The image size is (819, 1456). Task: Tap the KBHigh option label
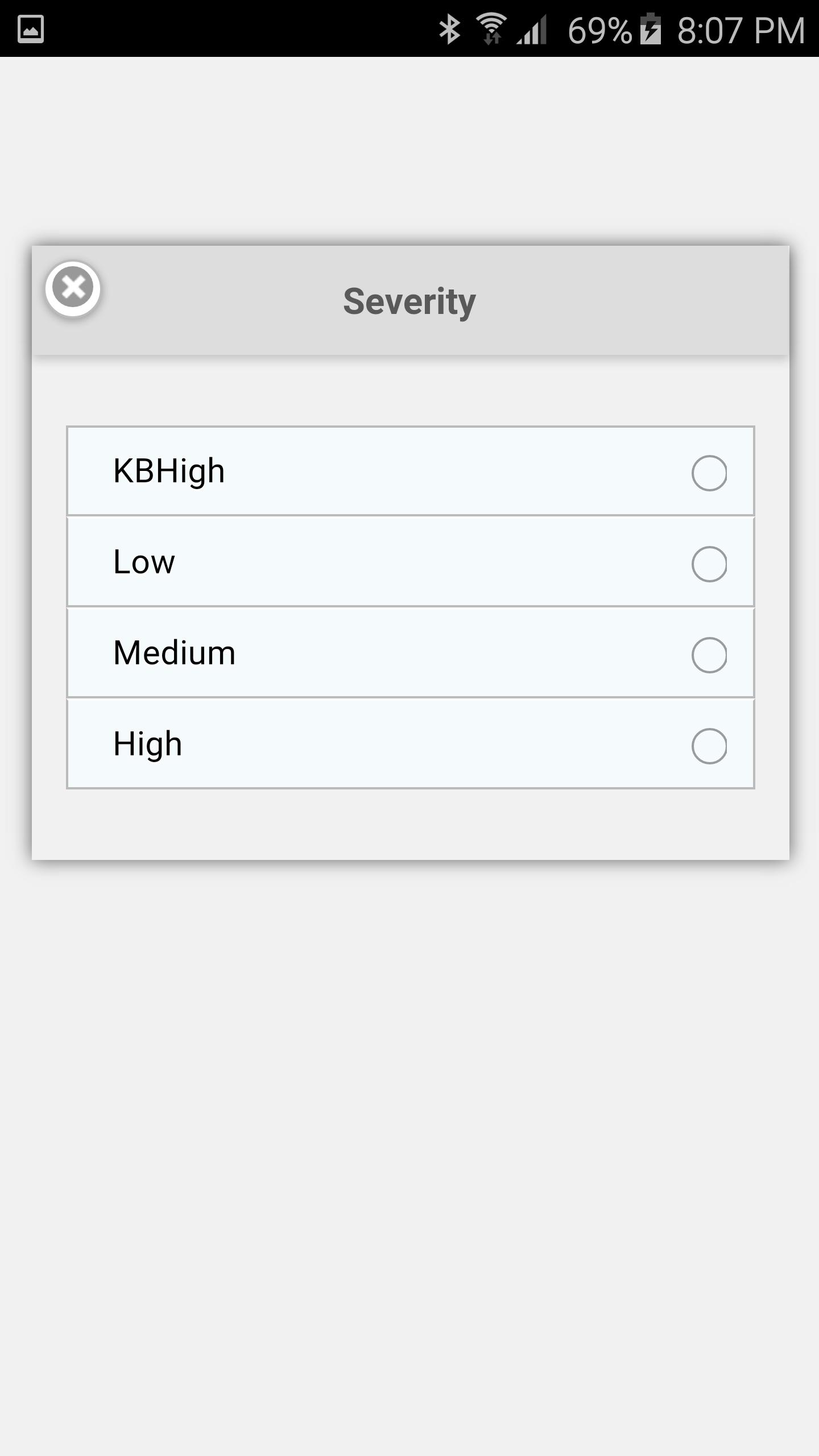[x=169, y=471]
